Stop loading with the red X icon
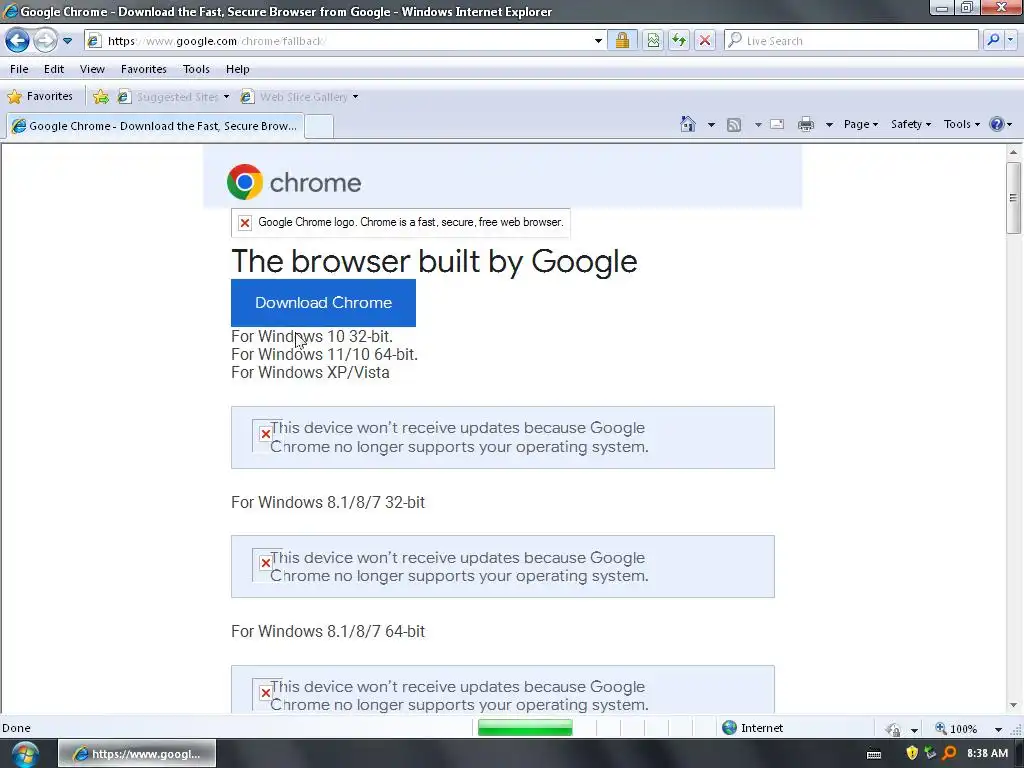The width and height of the screenshot is (1024, 768). (x=705, y=40)
